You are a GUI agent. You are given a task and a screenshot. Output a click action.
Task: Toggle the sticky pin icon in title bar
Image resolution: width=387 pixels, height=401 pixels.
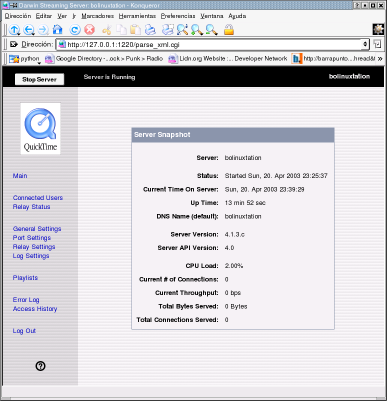click(14, 5)
